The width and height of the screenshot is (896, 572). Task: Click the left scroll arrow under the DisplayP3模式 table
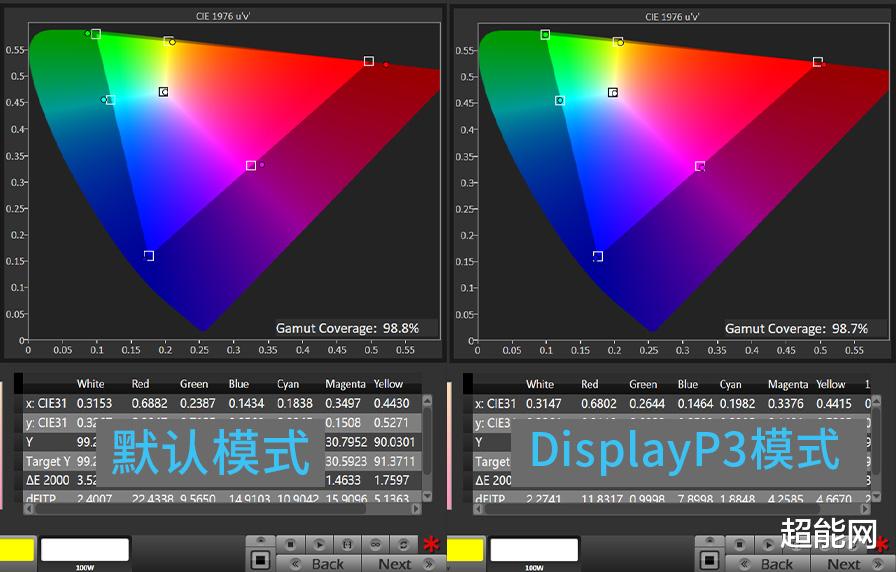[478, 508]
